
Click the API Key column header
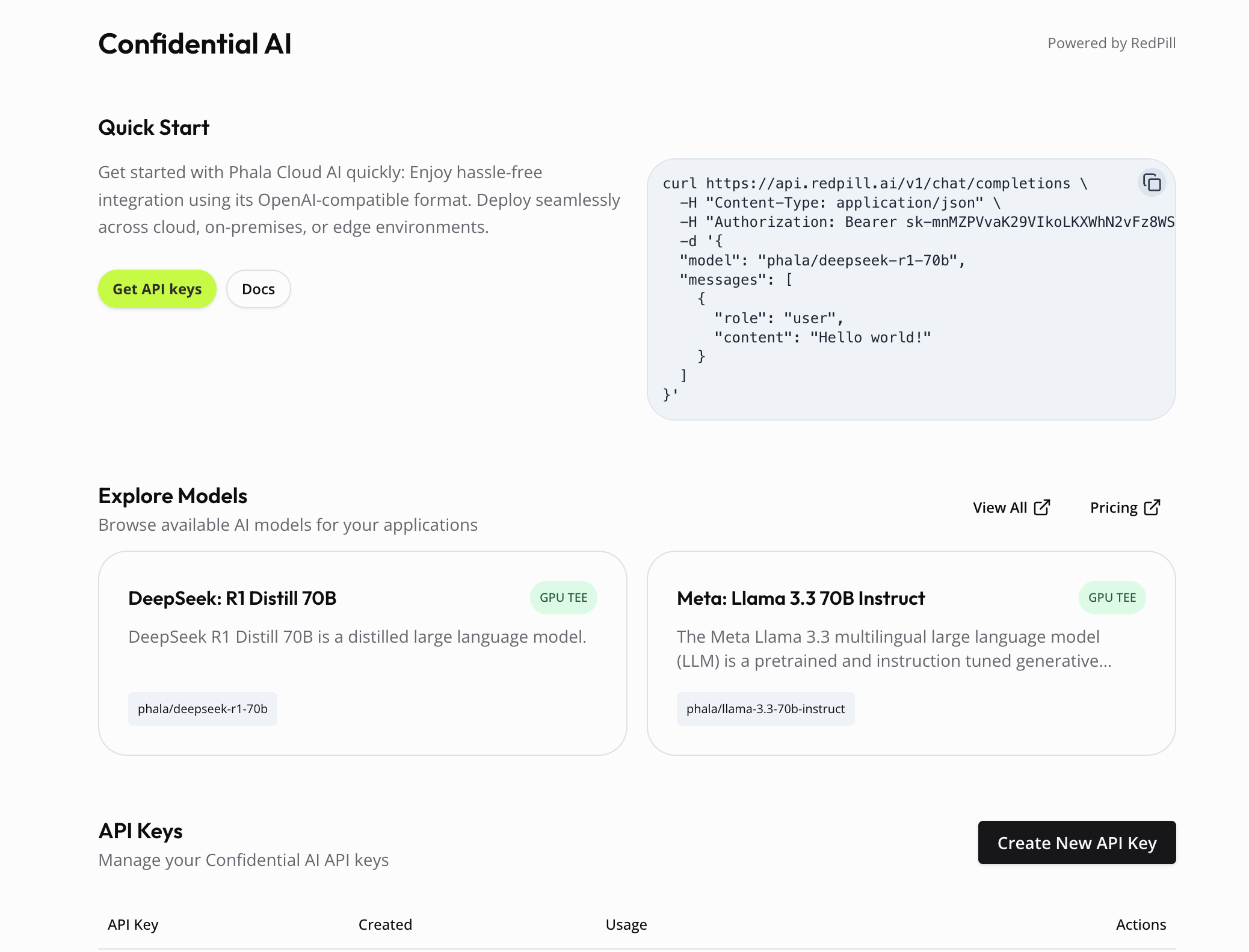coord(133,924)
